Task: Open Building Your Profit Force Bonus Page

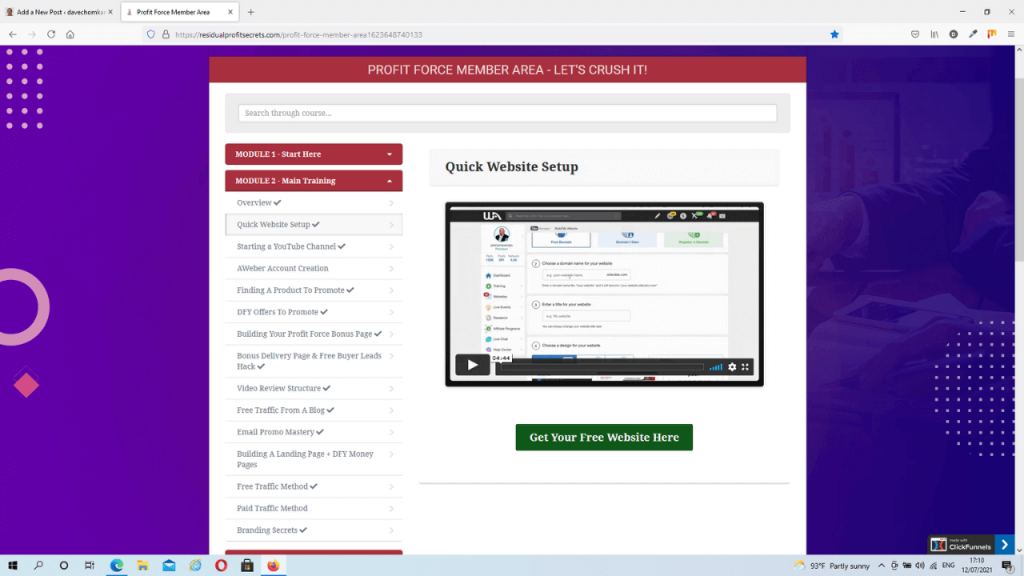Action: tap(313, 334)
